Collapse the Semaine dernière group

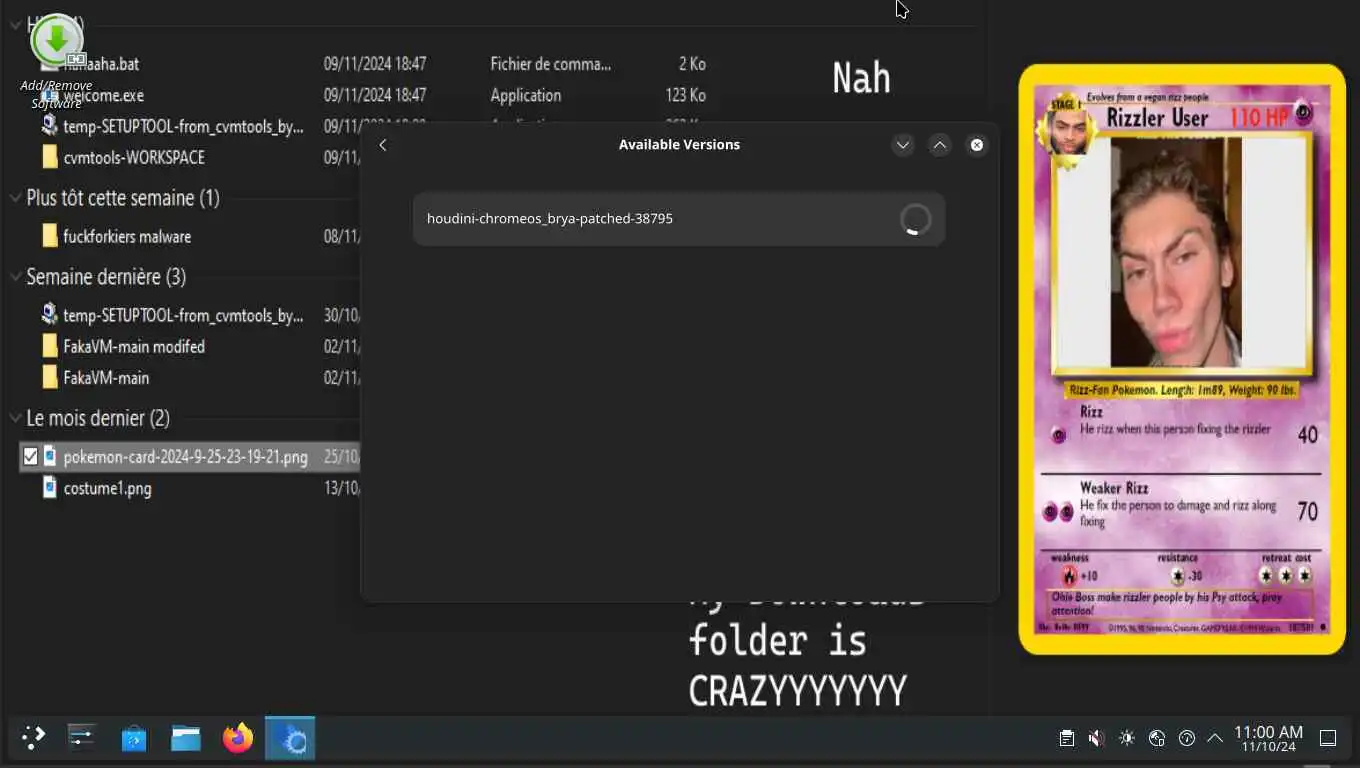point(16,277)
